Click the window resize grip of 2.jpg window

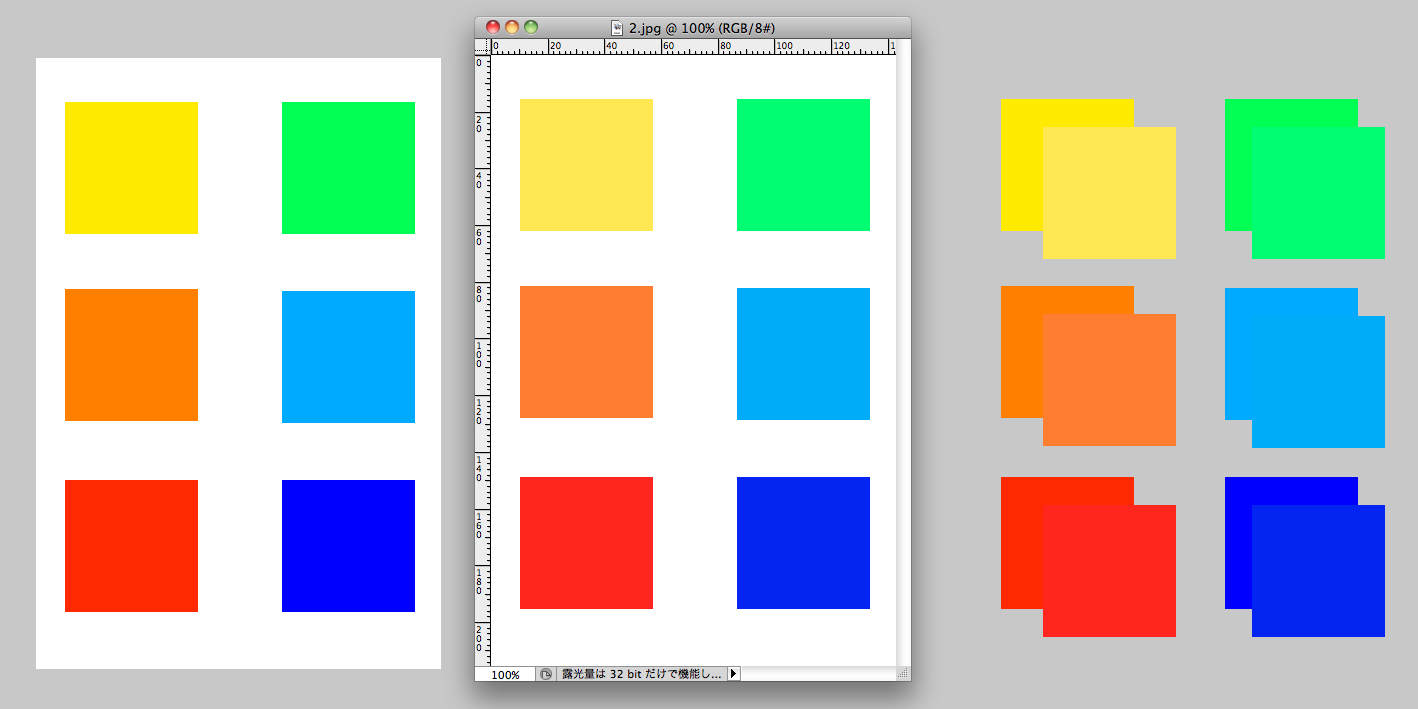coord(903,674)
